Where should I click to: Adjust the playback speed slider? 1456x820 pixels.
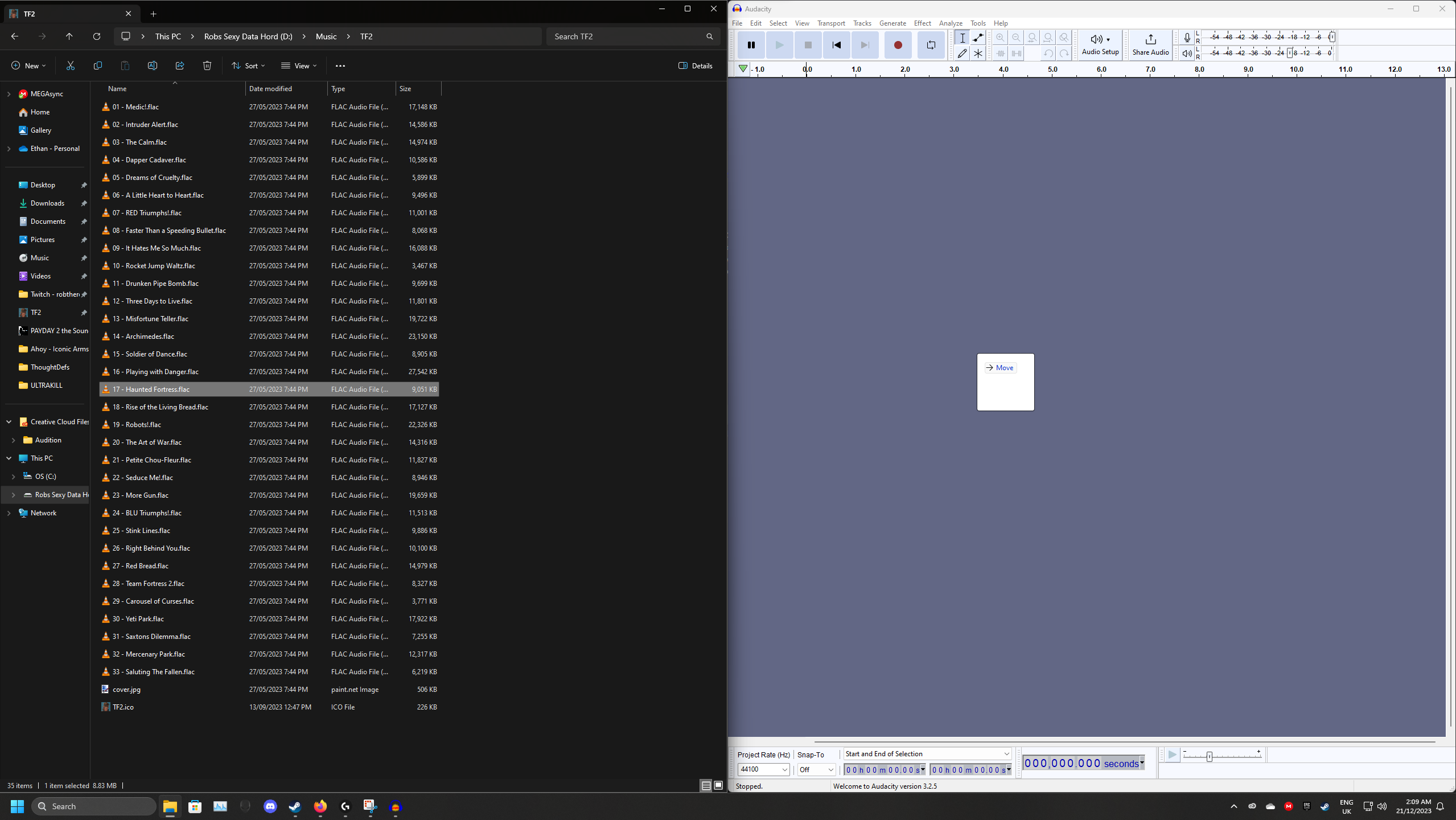coord(1209,756)
